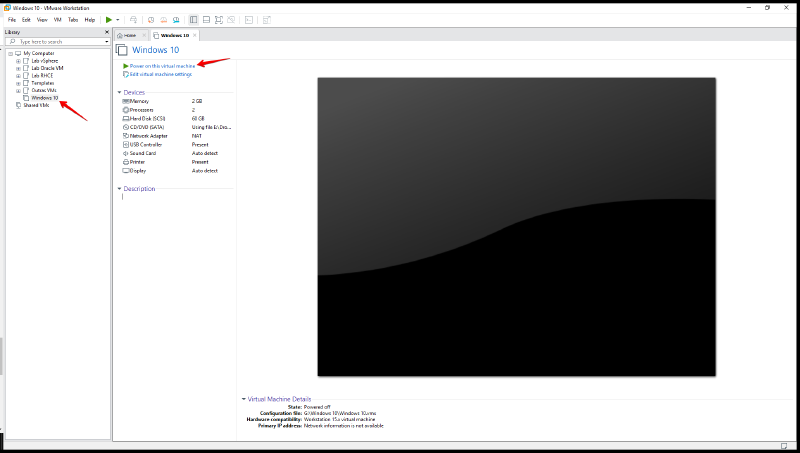Click the black VM preview thumbnail
The height and width of the screenshot is (453, 800).
(x=516, y=227)
